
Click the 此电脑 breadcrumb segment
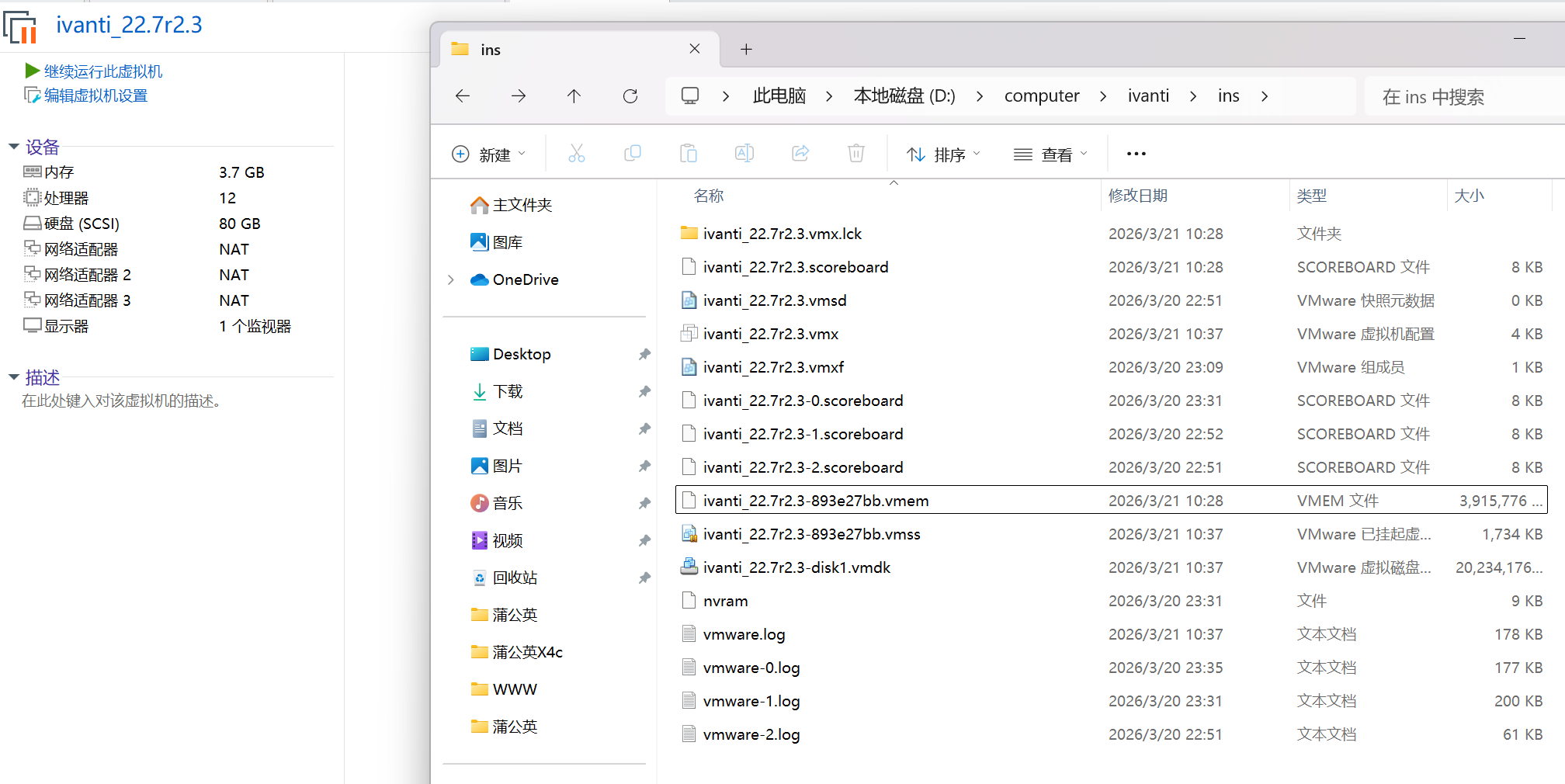pyautogui.click(x=779, y=96)
